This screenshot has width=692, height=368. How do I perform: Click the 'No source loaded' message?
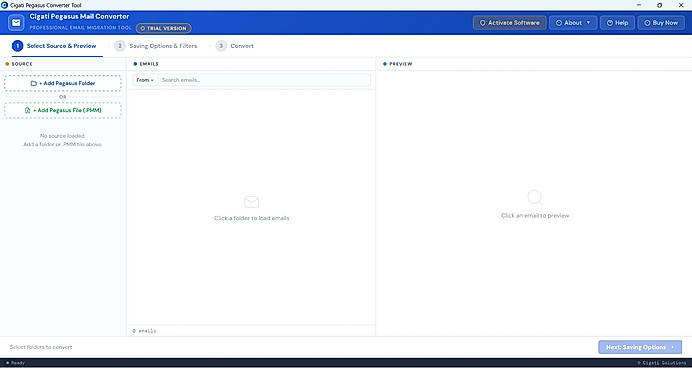pos(63,136)
